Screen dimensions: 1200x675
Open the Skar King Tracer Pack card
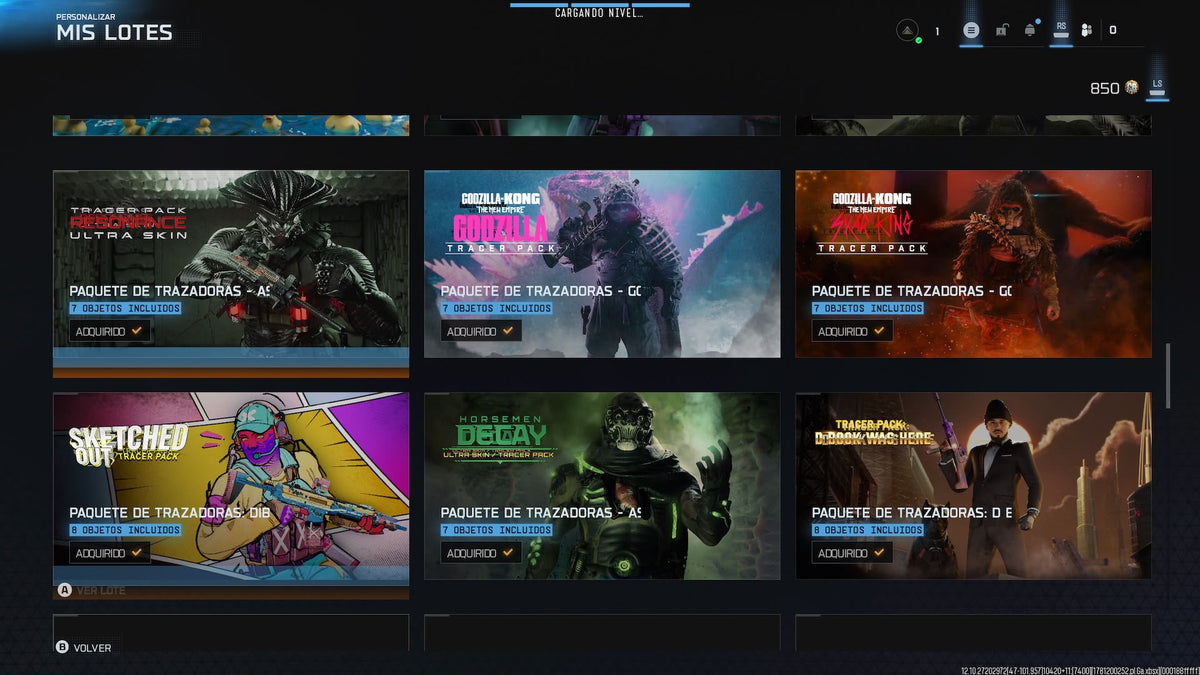pos(973,263)
